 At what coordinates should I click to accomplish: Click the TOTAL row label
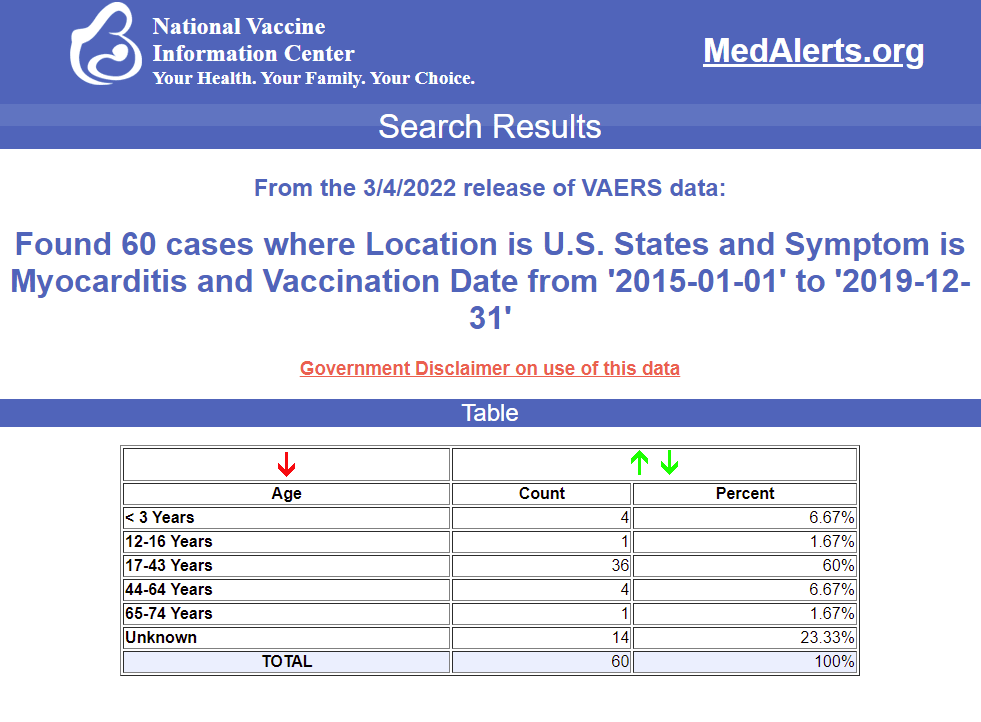coord(287,661)
